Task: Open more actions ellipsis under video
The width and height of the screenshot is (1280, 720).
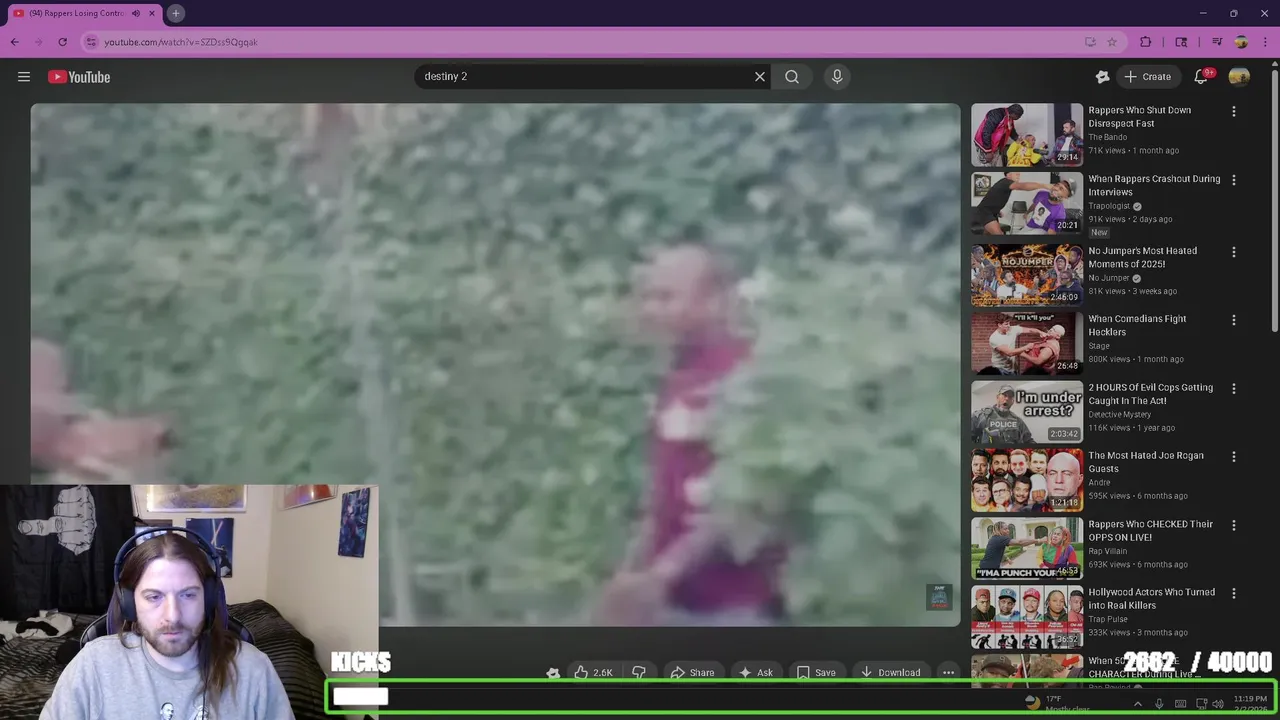Action: (948, 673)
